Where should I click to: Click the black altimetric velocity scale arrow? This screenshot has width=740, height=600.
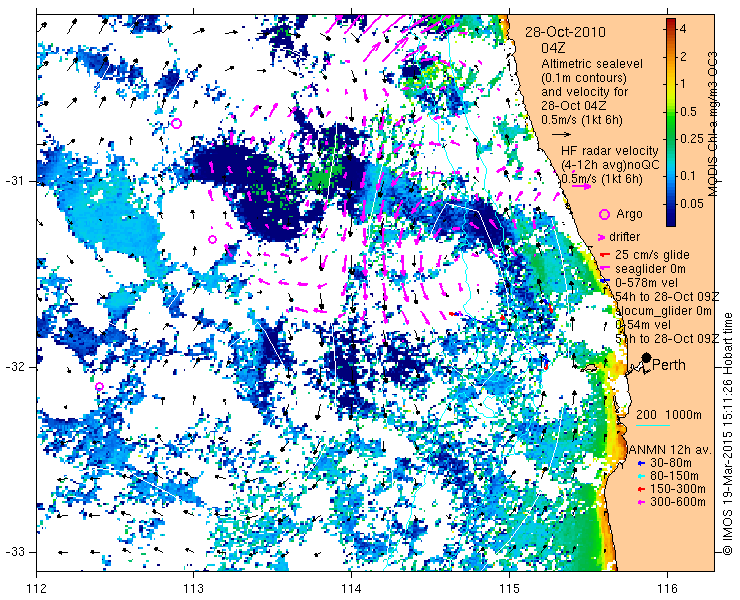point(561,135)
